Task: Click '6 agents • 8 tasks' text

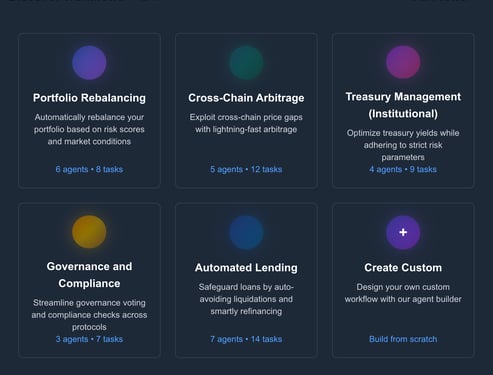Action: point(89,169)
